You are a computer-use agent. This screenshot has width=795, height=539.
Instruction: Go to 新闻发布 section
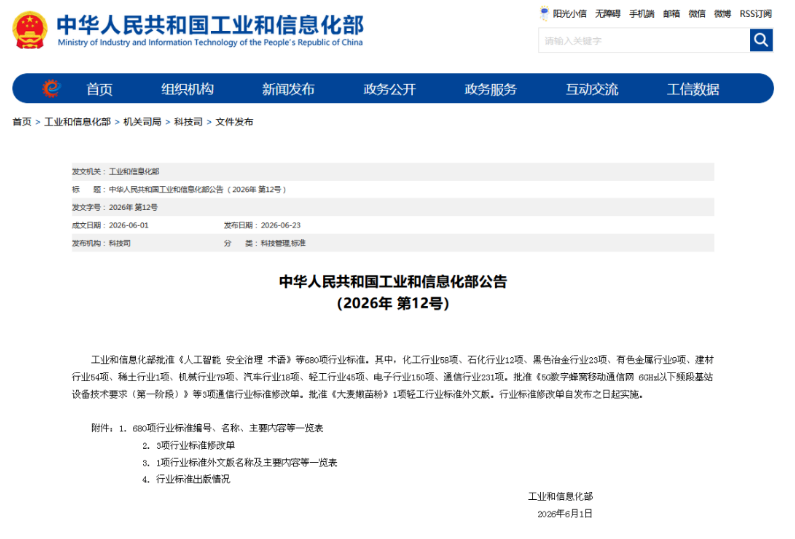tap(288, 89)
